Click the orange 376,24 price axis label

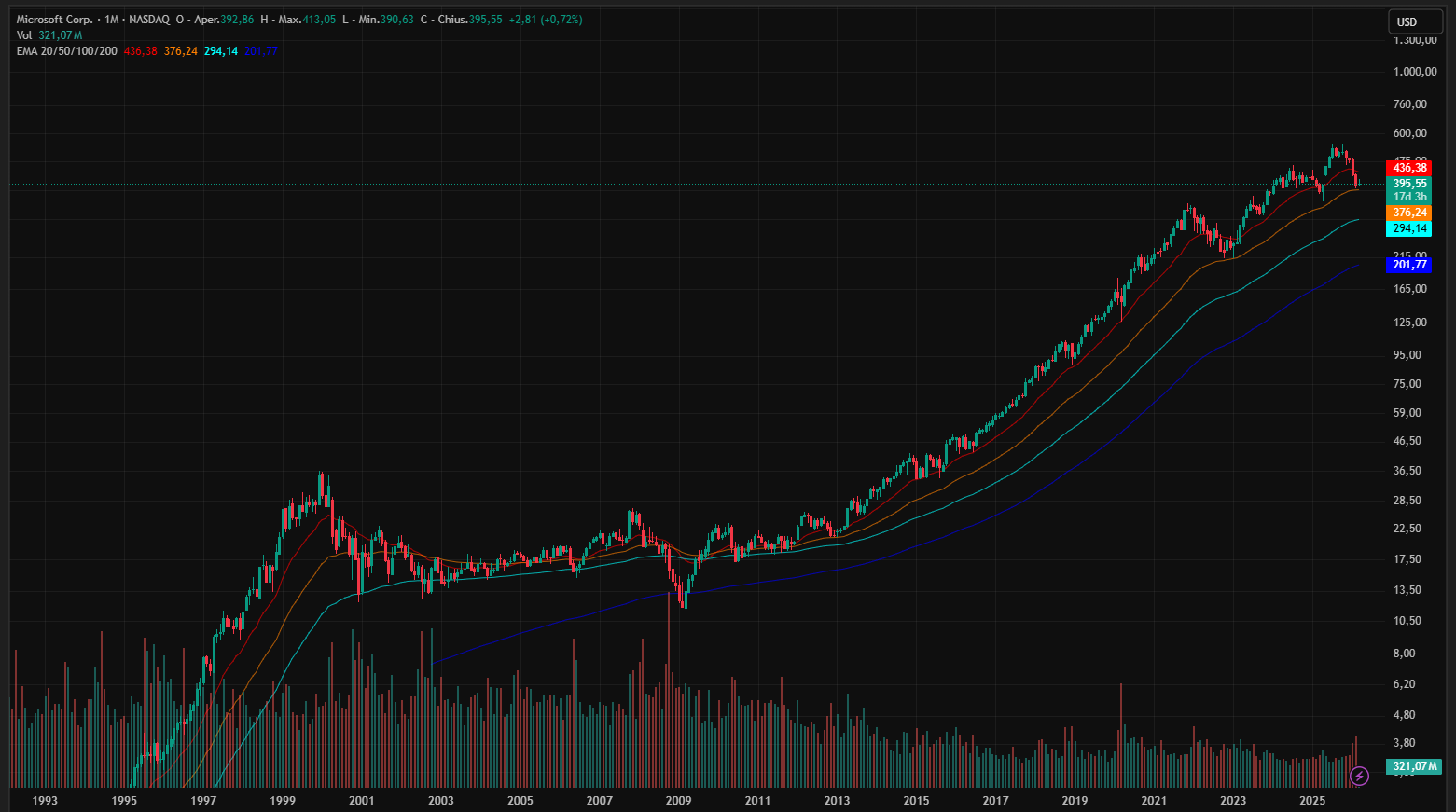pyautogui.click(x=1408, y=213)
